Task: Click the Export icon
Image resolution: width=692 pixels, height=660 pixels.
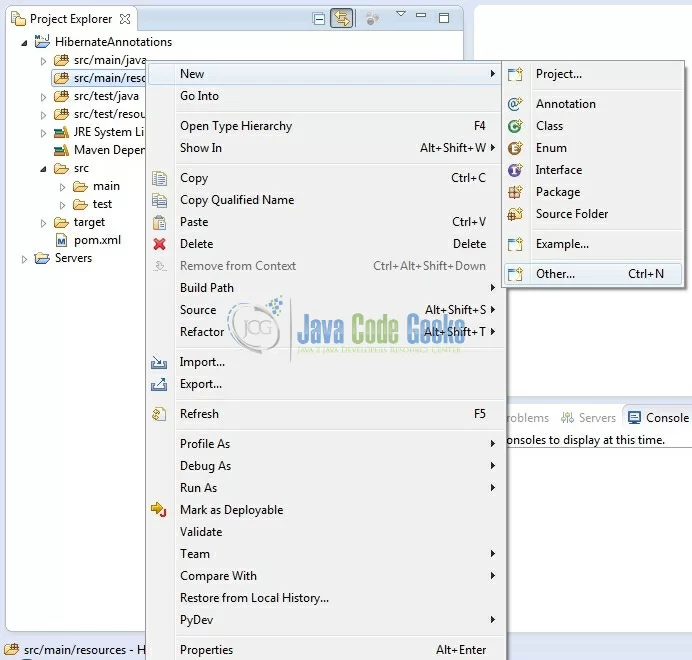Action: (x=159, y=385)
